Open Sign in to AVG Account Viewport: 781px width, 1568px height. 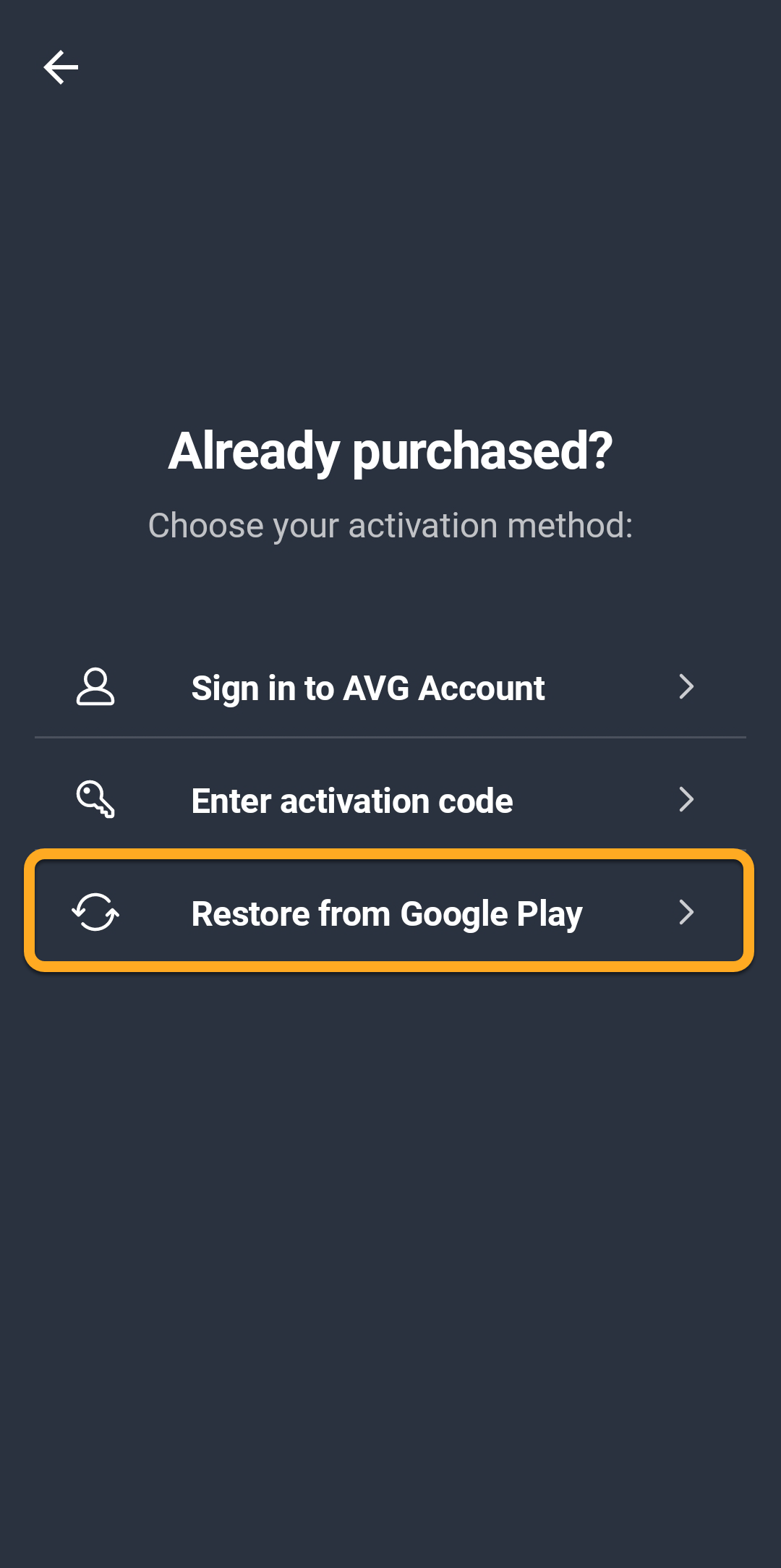click(x=367, y=688)
